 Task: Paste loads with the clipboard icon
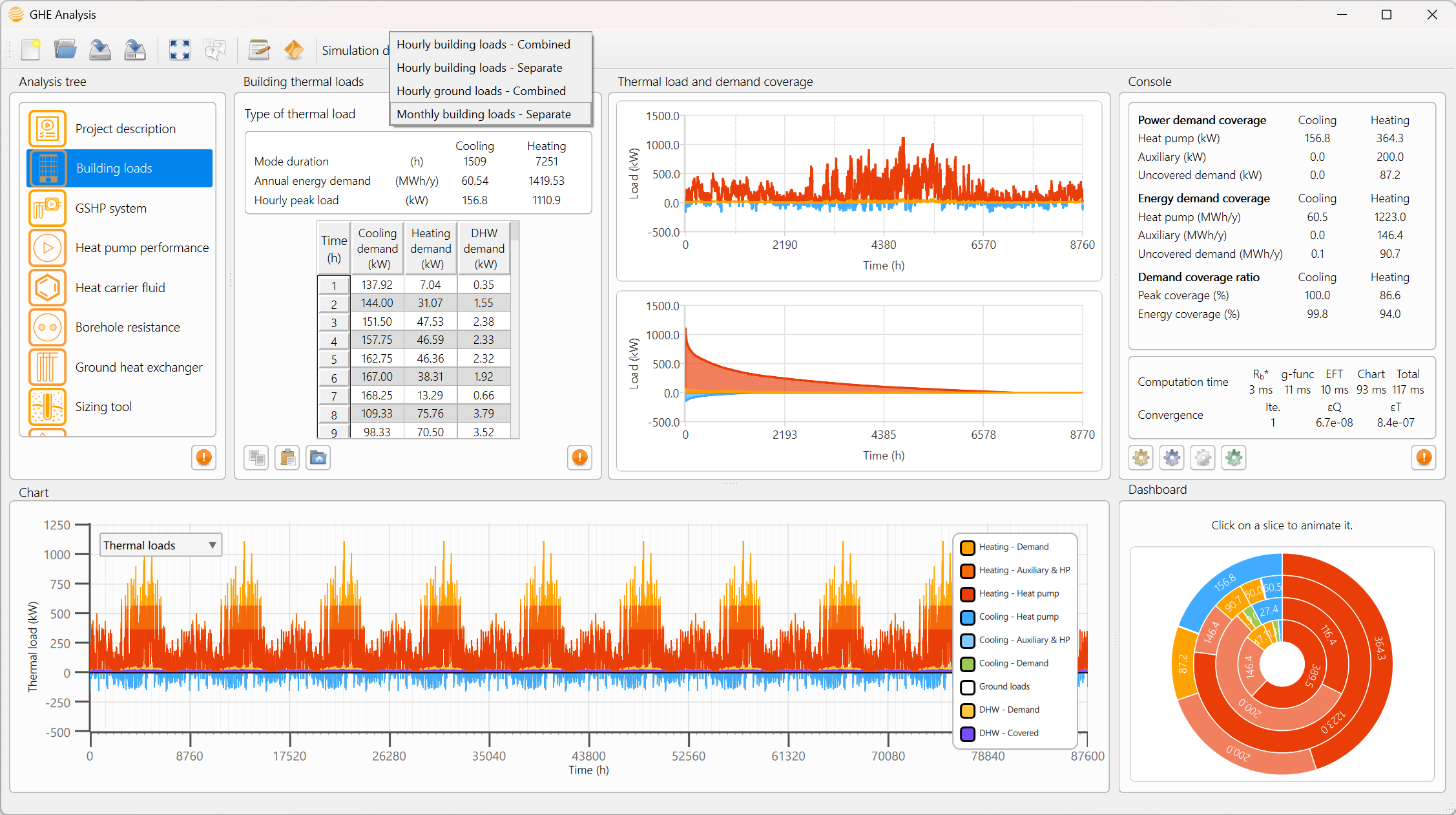coord(287,458)
